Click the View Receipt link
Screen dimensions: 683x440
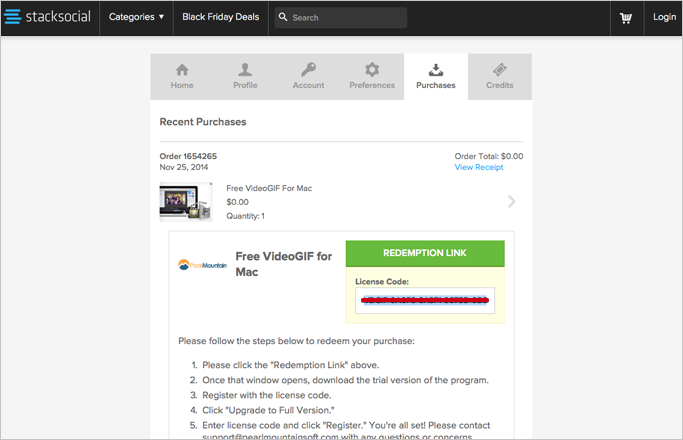[479, 167]
